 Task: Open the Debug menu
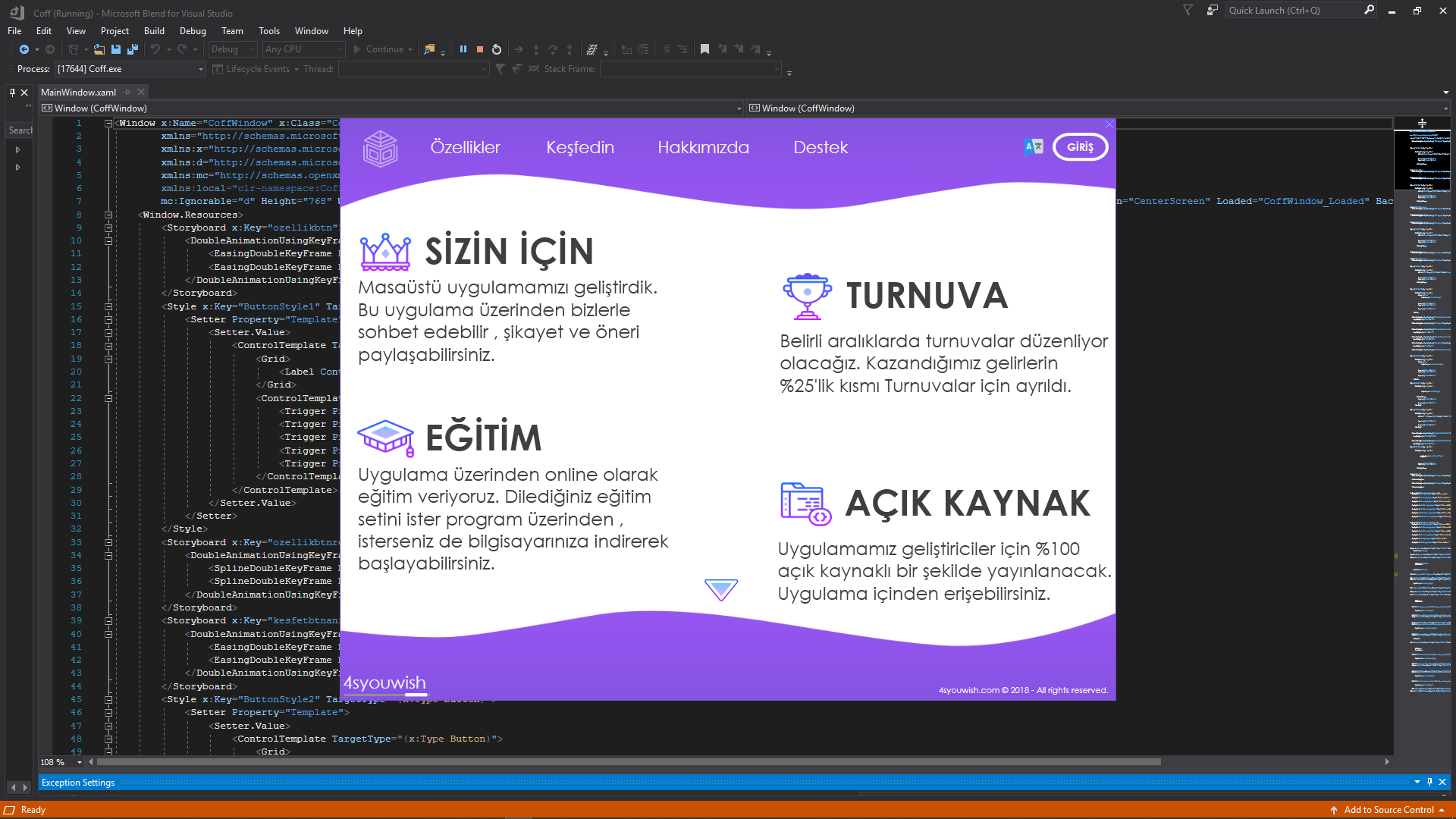(193, 31)
